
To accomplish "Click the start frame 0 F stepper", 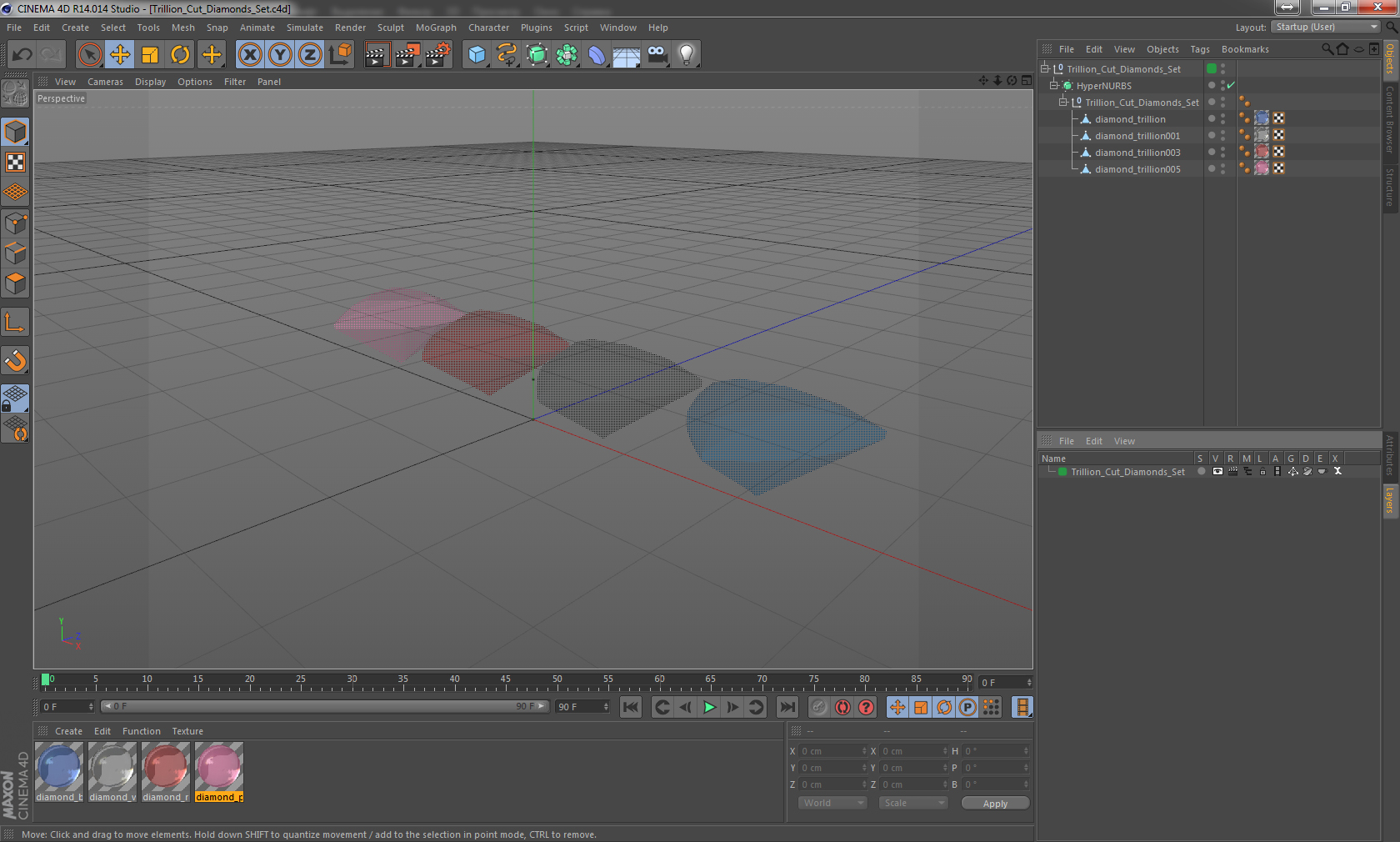I will 91,707.
